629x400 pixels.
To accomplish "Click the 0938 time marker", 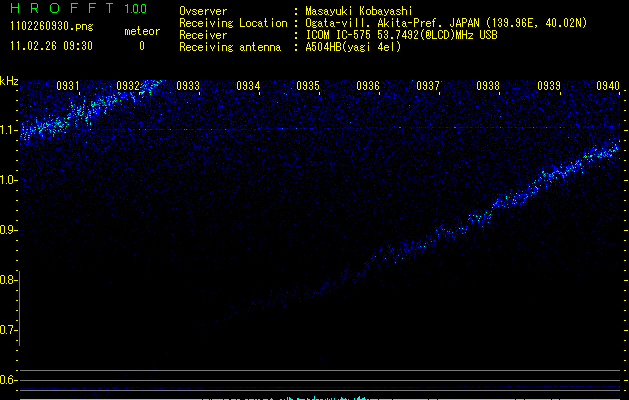I will (488, 85).
